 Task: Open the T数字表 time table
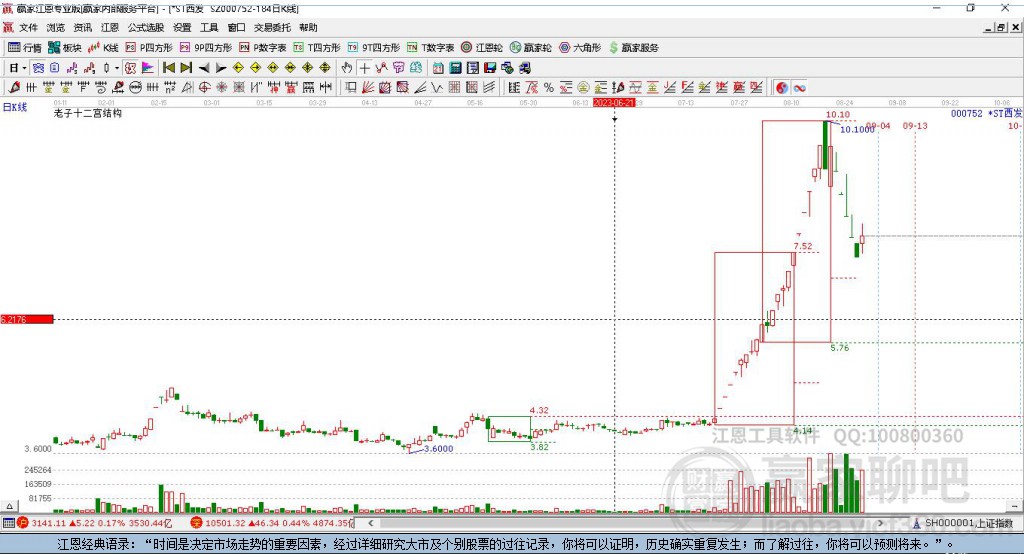430,48
